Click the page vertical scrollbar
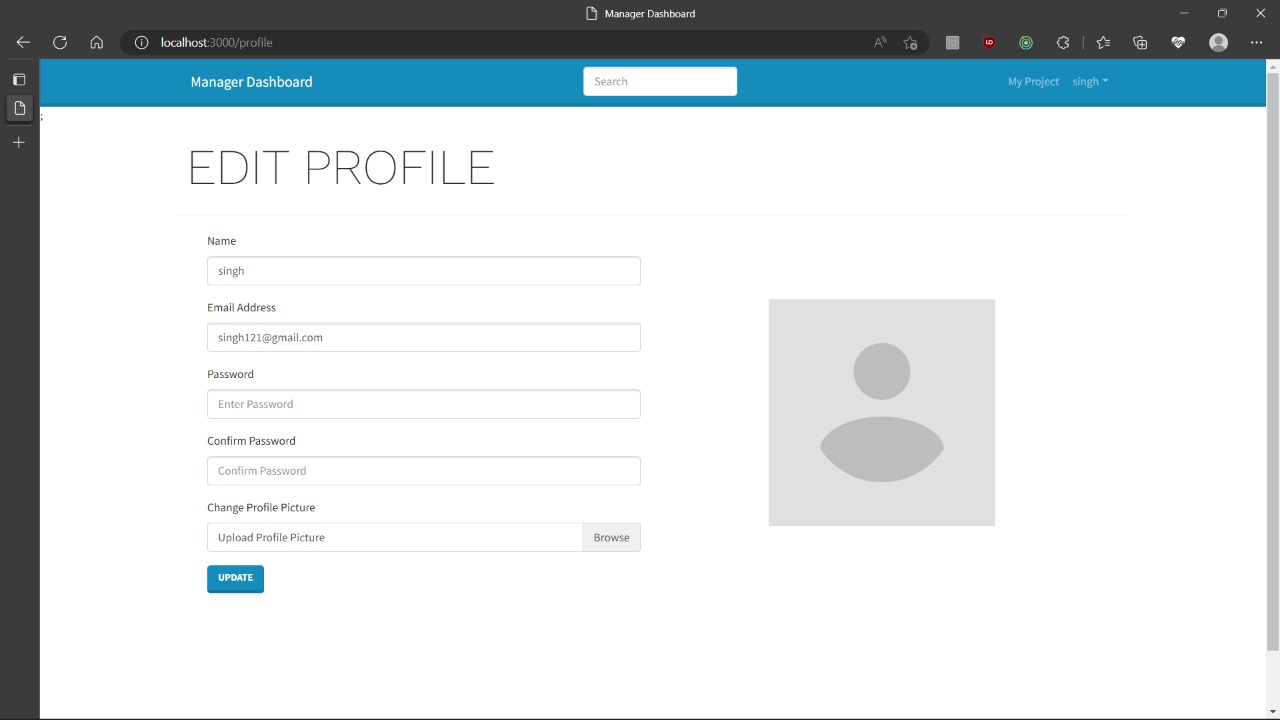1280x720 pixels. pos(1272,361)
